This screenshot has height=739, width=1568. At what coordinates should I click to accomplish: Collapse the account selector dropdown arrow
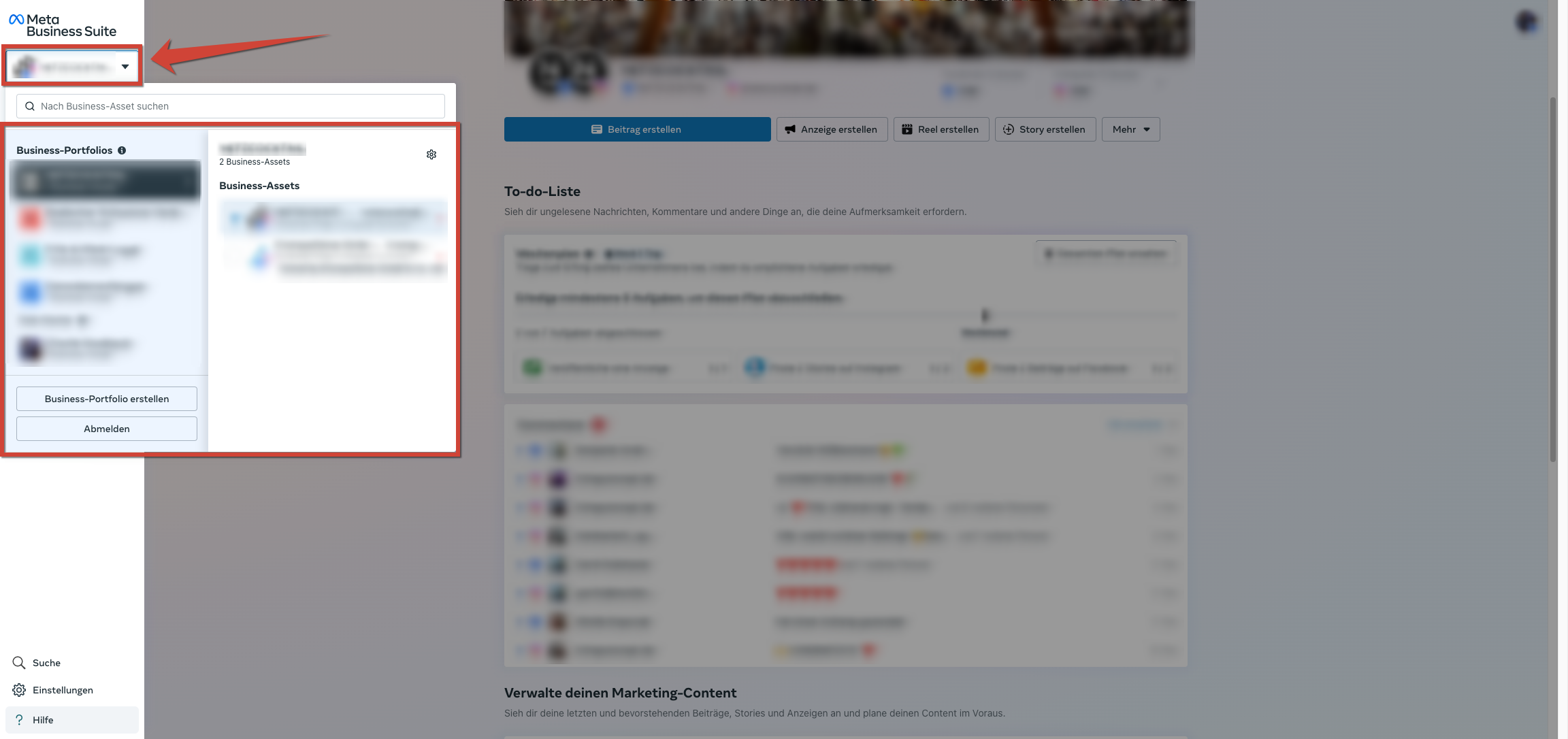125,67
